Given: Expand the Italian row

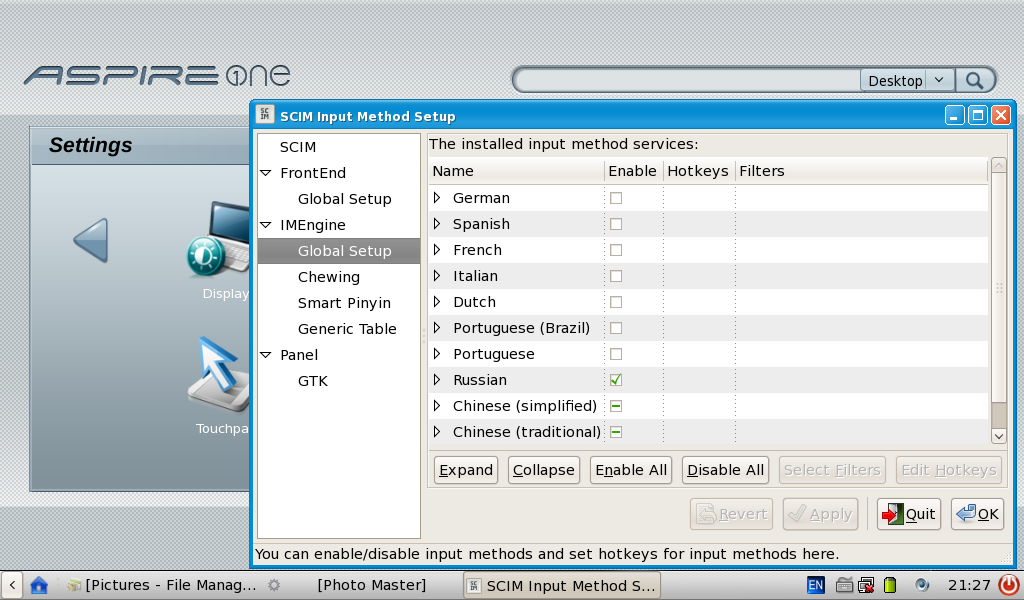Looking at the screenshot, I should pyautogui.click(x=438, y=276).
